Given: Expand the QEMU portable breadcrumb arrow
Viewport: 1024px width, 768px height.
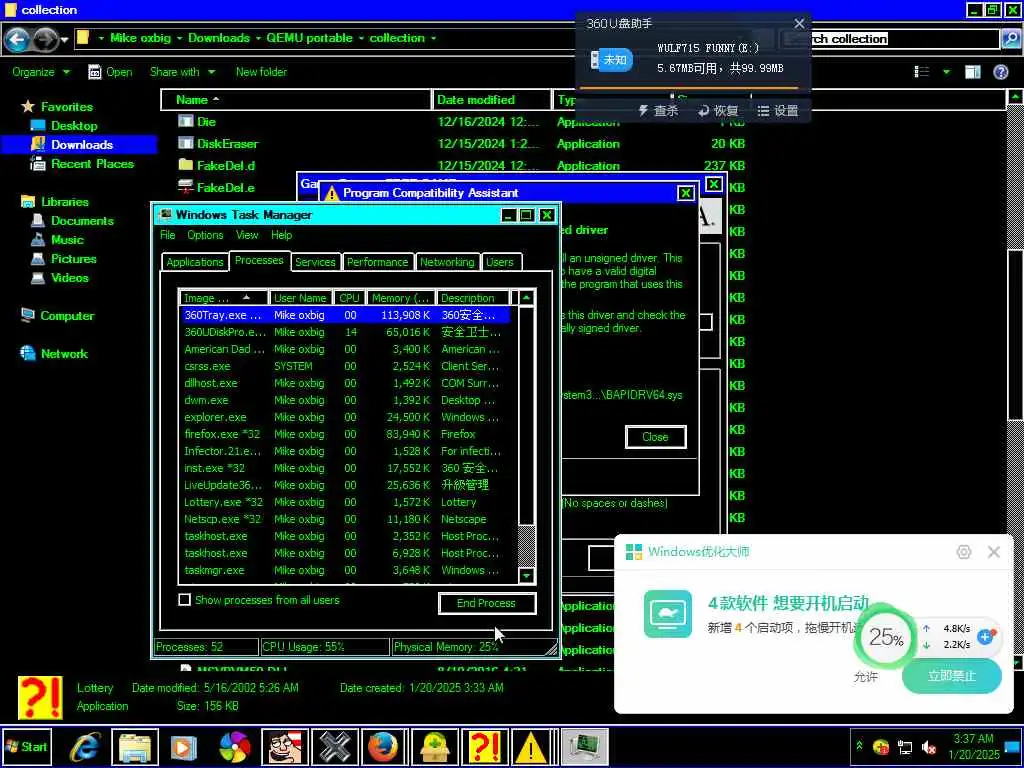Looking at the screenshot, I should pyautogui.click(x=361, y=39).
